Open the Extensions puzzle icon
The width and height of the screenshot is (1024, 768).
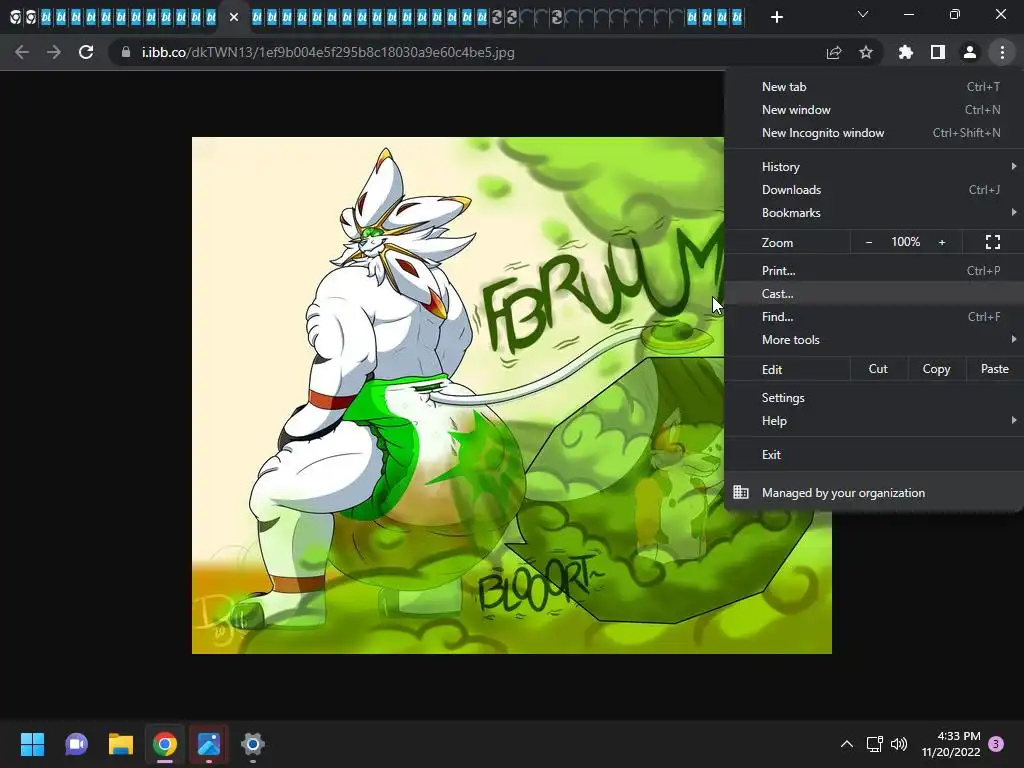906,52
